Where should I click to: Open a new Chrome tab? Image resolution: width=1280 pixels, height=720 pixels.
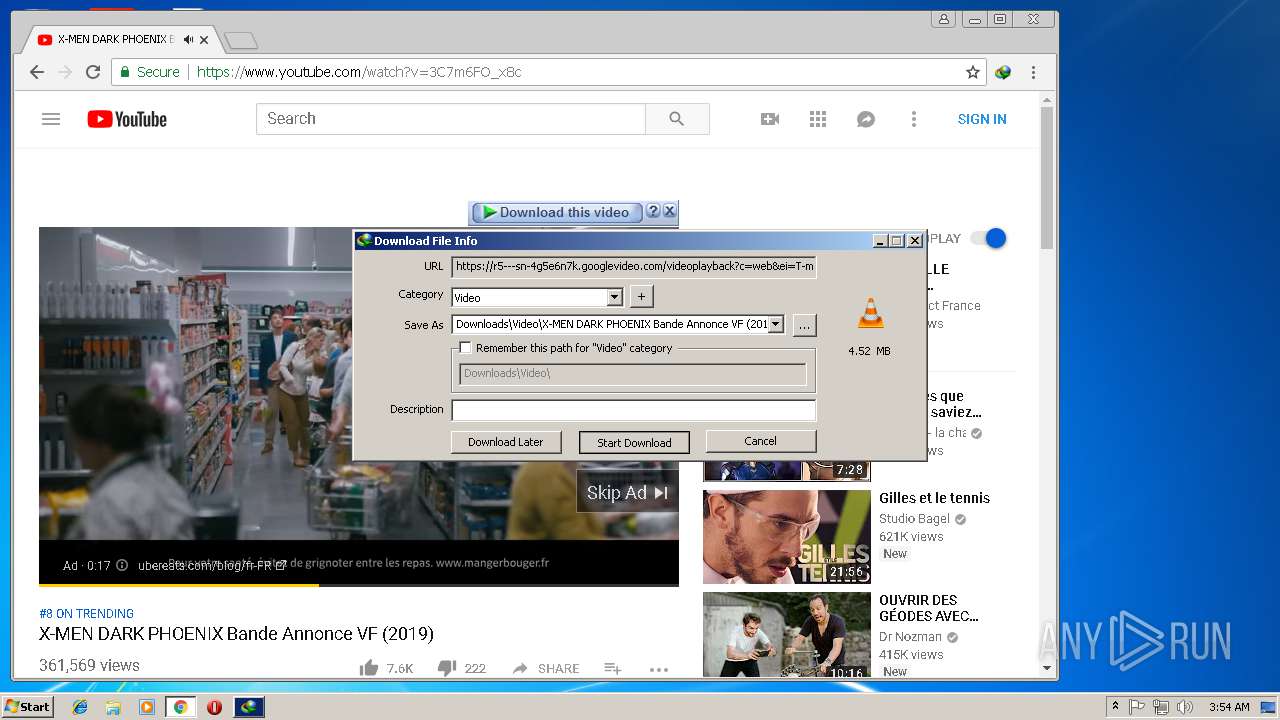tap(241, 41)
